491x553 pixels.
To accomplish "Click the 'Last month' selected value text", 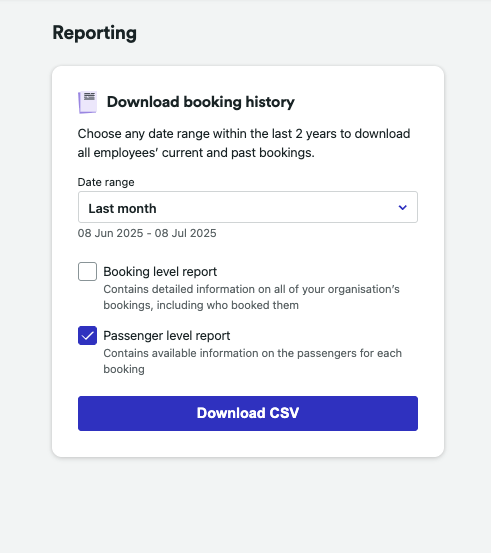I will point(122,208).
